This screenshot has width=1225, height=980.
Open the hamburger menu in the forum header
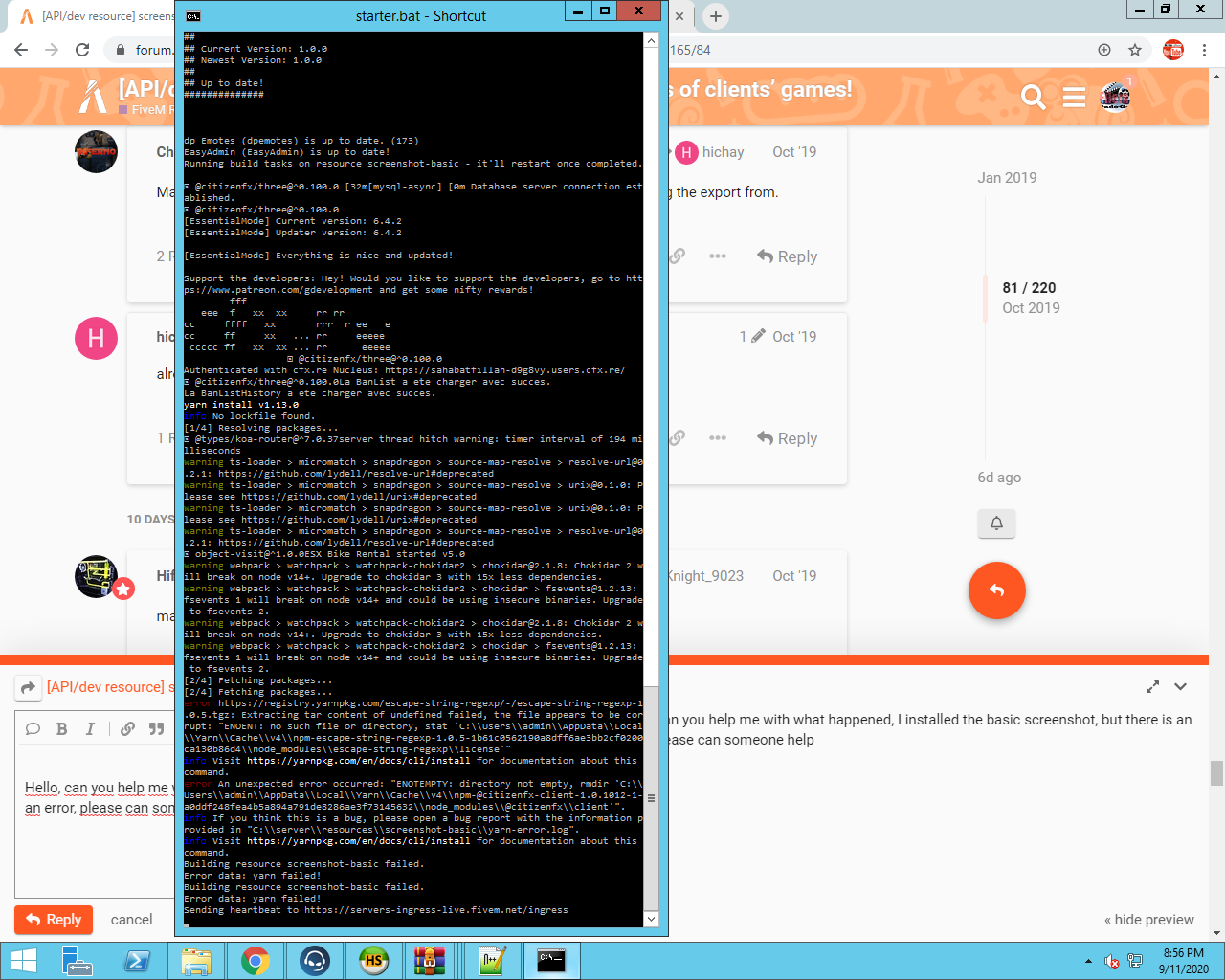pyautogui.click(x=1074, y=96)
